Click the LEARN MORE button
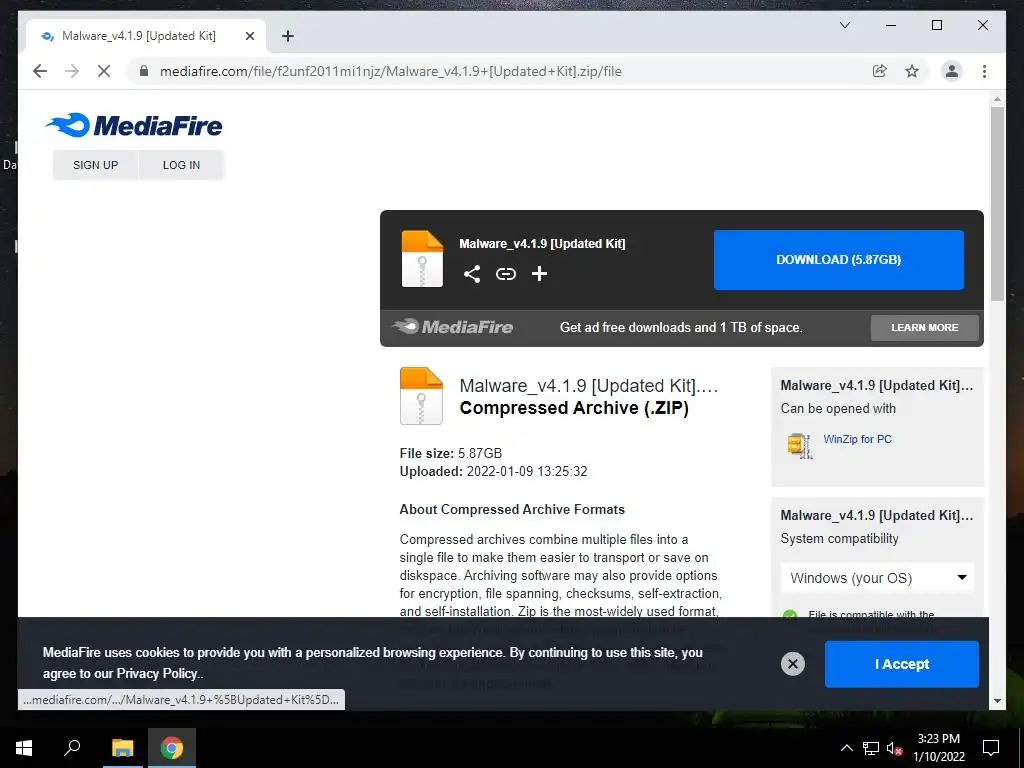This screenshot has width=1024, height=768. [925, 328]
